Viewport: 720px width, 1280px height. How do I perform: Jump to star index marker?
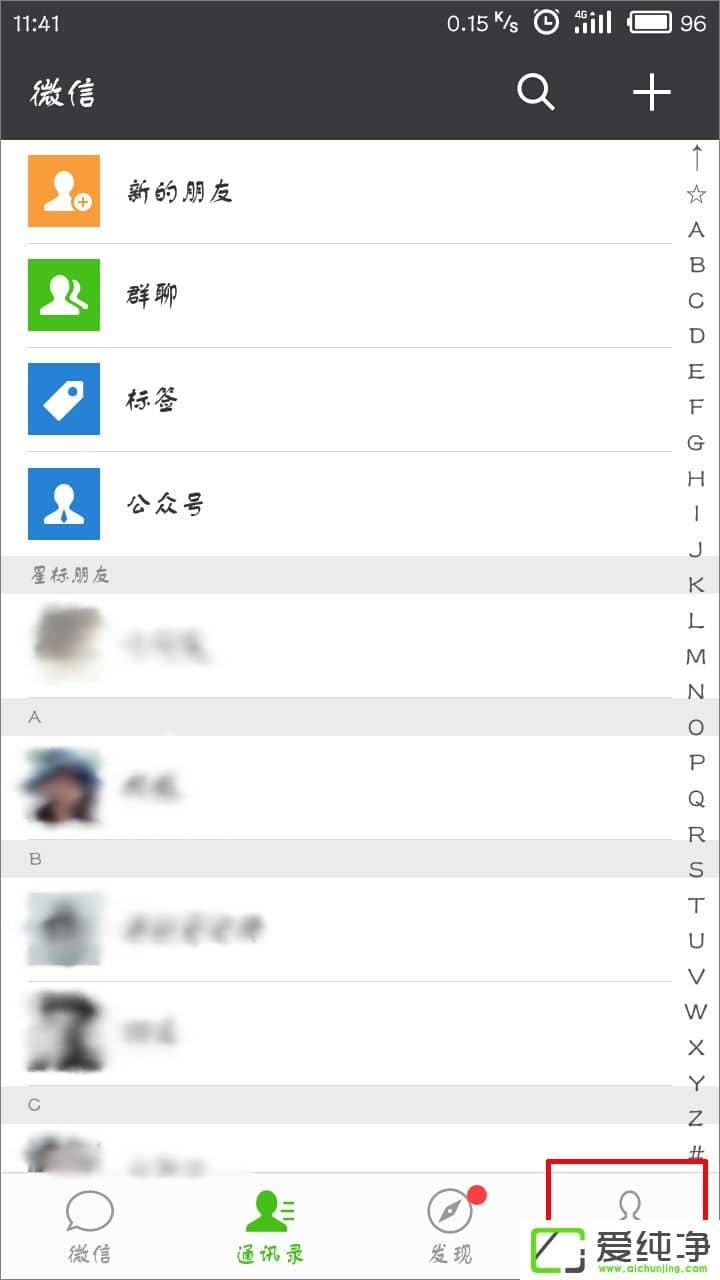(x=696, y=194)
